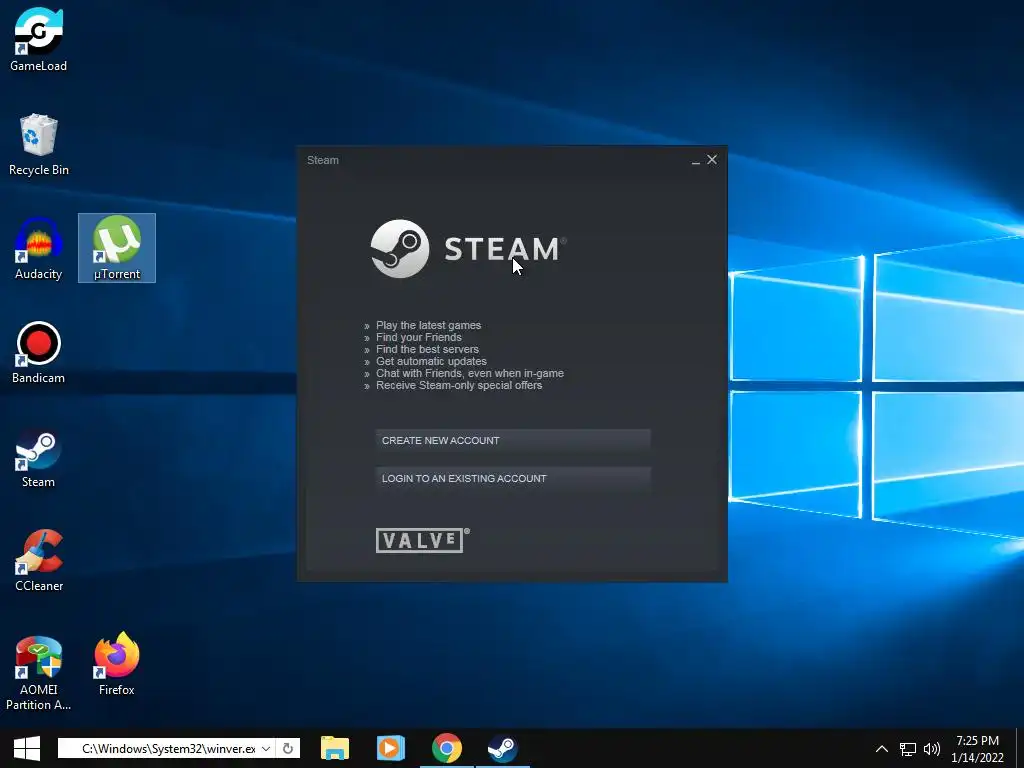Select the Bandicam desktop shortcut

point(39,353)
